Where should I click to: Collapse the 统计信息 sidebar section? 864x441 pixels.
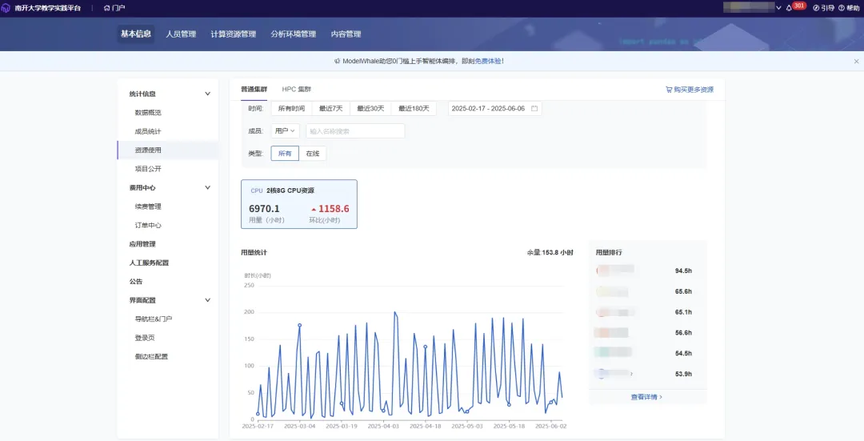tap(208, 94)
